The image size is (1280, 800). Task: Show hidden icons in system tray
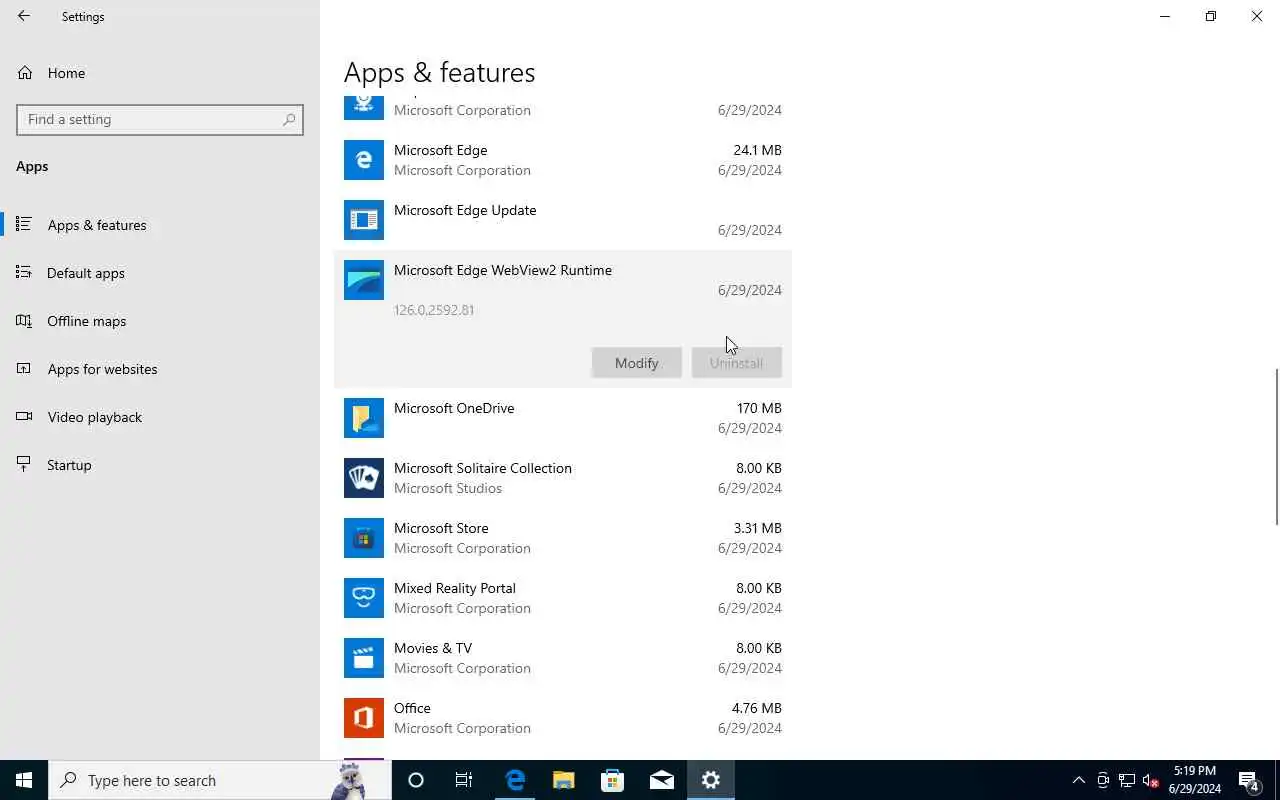[x=1078, y=780]
